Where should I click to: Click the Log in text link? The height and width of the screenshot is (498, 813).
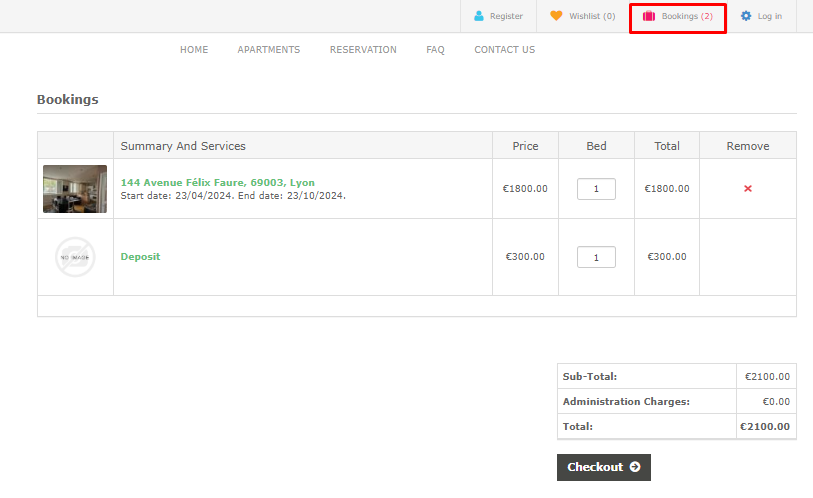point(770,16)
